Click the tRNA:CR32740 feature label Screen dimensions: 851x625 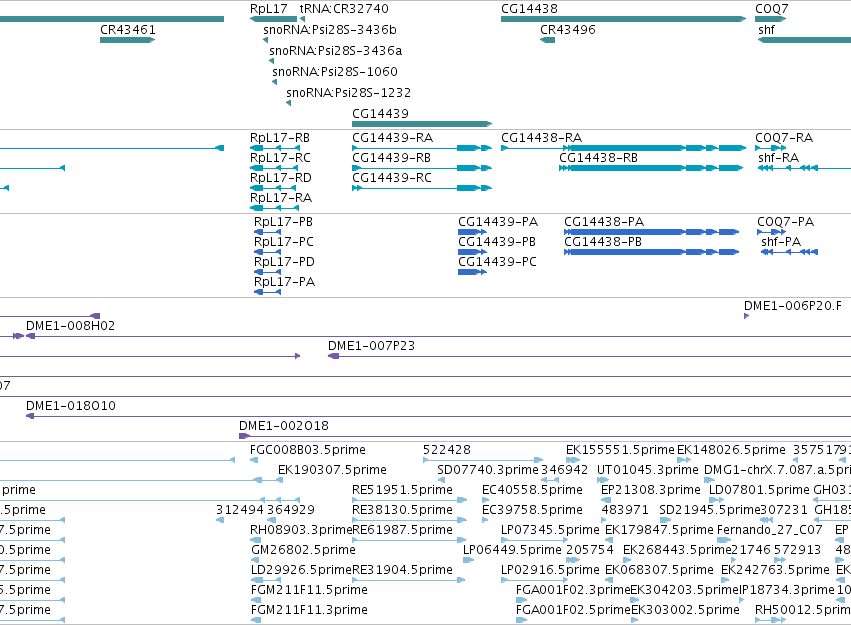coord(344,9)
